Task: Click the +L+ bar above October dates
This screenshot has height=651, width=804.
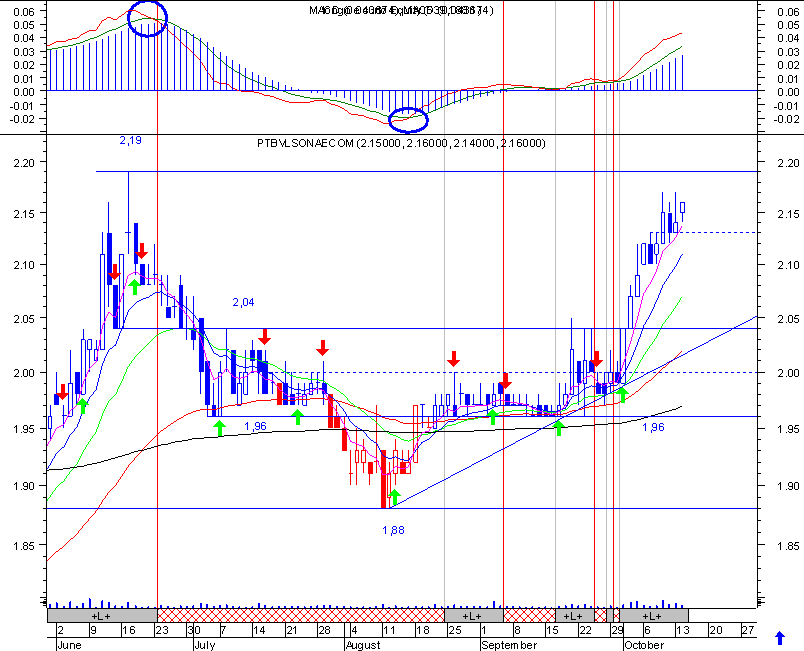Action: pos(653,616)
